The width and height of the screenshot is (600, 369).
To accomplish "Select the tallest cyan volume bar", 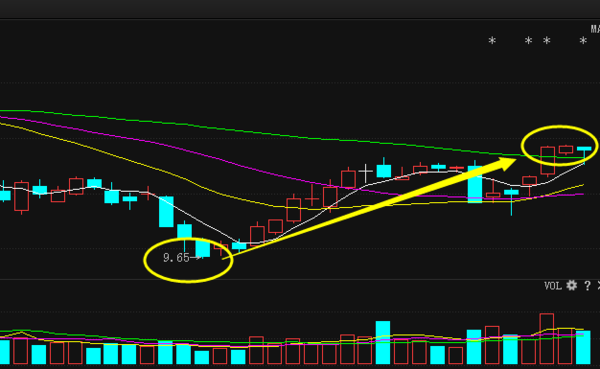I will (x=383, y=342).
